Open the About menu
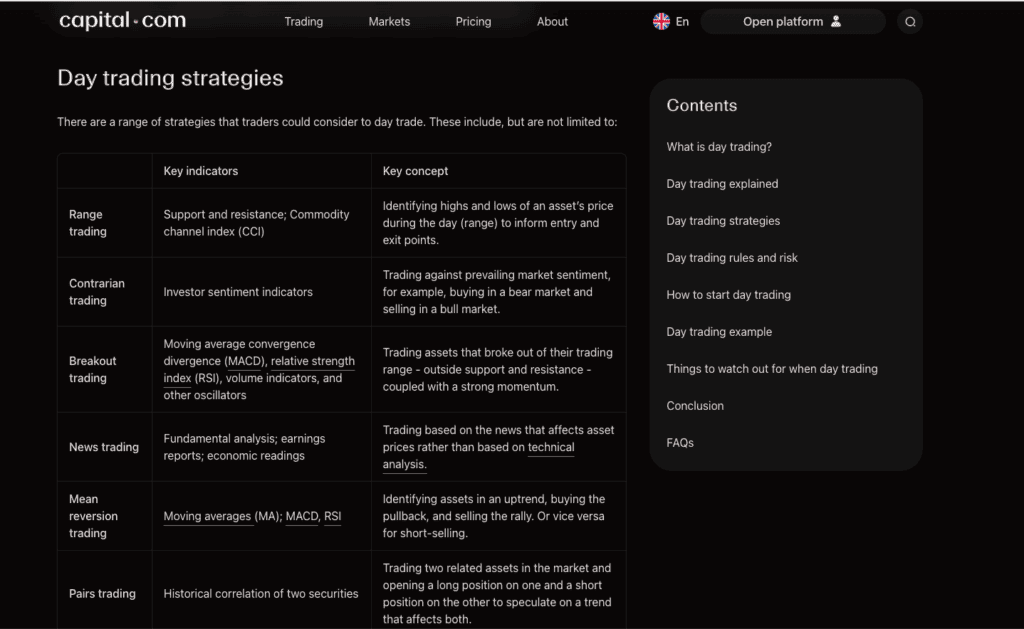The width and height of the screenshot is (1024, 629). coord(552,22)
